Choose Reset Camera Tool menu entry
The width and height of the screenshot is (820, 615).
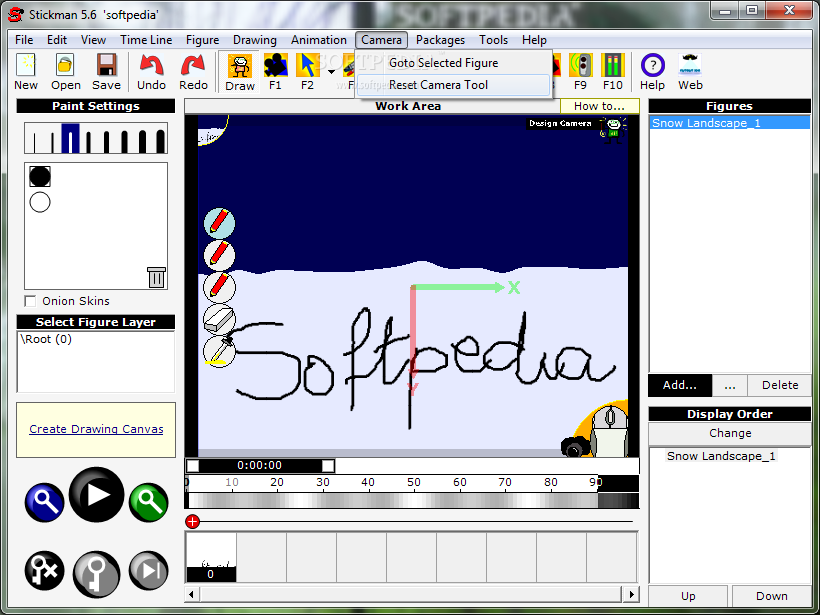click(453, 85)
